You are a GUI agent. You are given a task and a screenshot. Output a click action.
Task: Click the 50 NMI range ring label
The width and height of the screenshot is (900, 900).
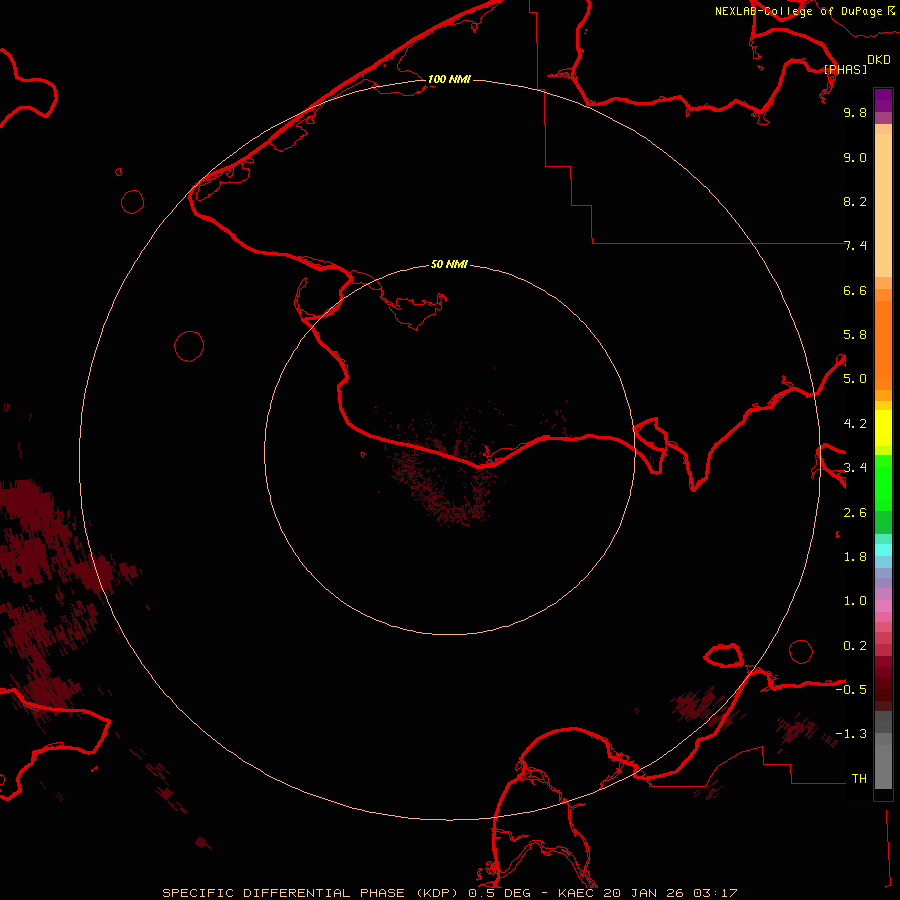coord(449,264)
